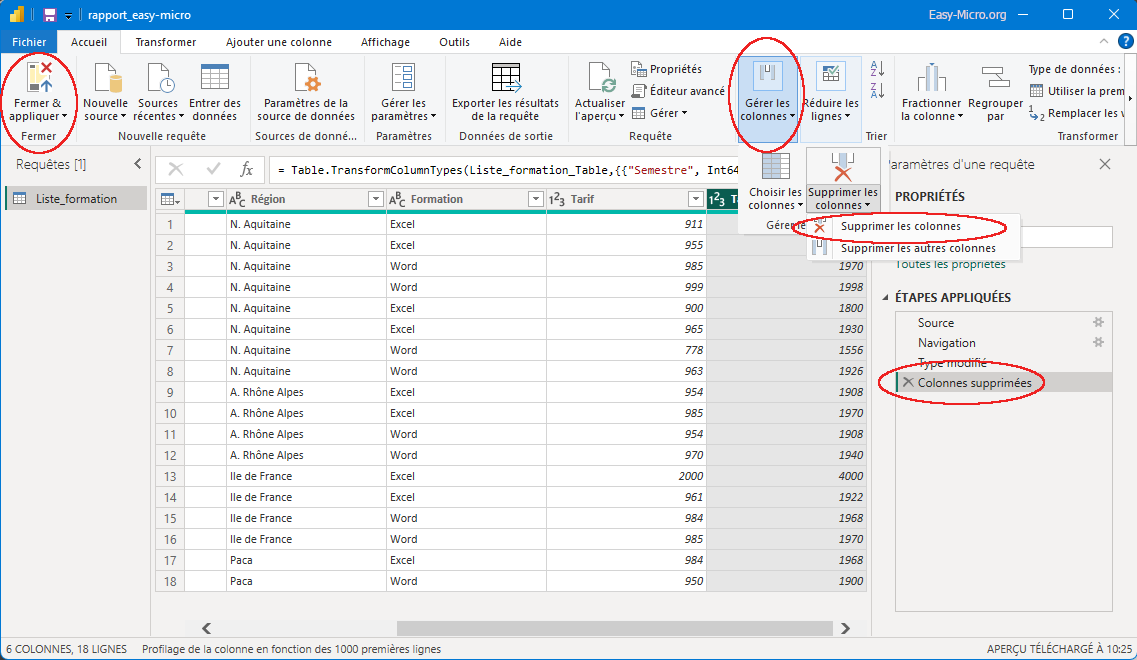Open the Formation column filter dropdown
The height and width of the screenshot is (660, 1137).
coord(535,199)
